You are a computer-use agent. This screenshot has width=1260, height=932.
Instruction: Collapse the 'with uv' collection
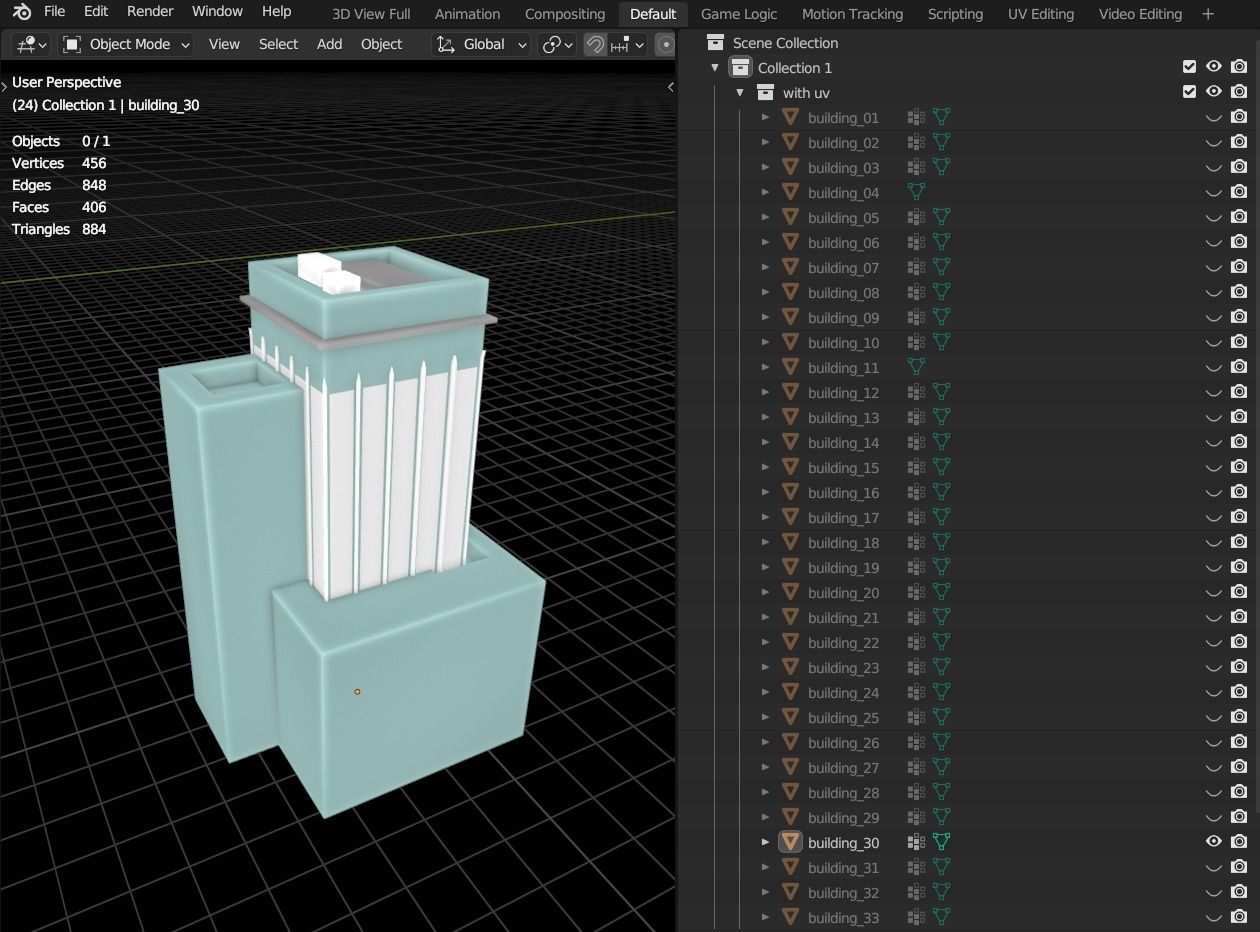pos(740,93)
